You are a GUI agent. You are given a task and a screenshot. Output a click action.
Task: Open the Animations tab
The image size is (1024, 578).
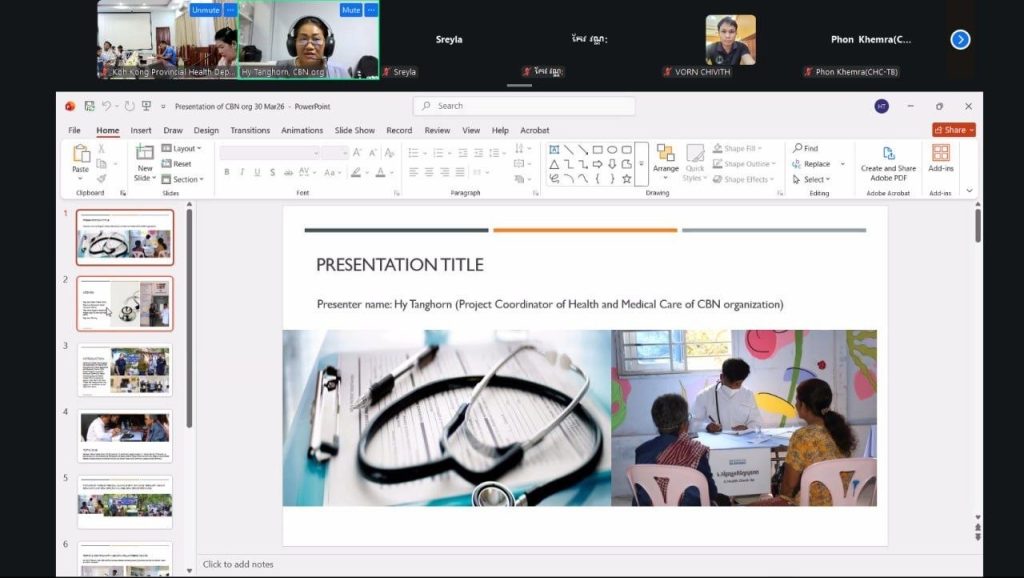pyautogui.click(x=302, y=130)
